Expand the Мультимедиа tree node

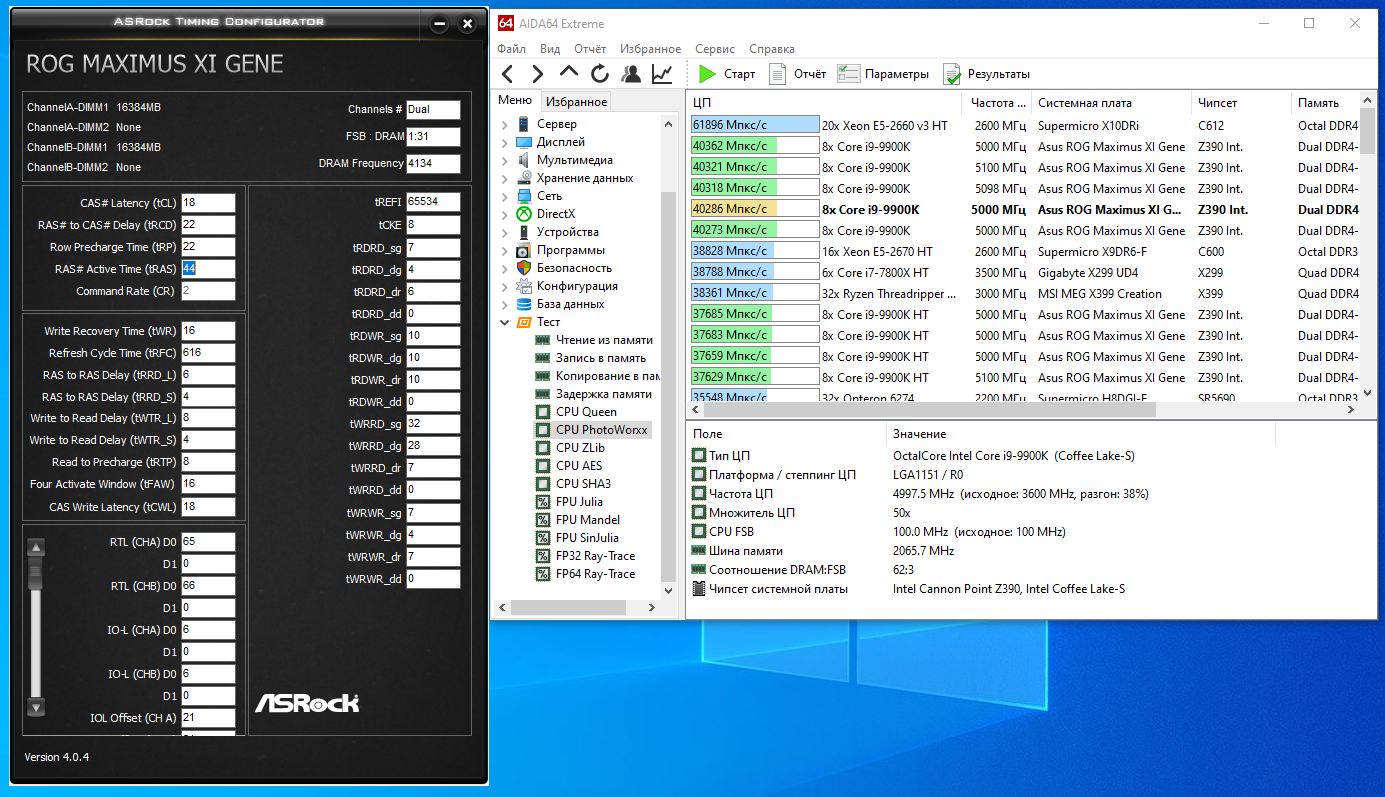(x=504, y=161)
